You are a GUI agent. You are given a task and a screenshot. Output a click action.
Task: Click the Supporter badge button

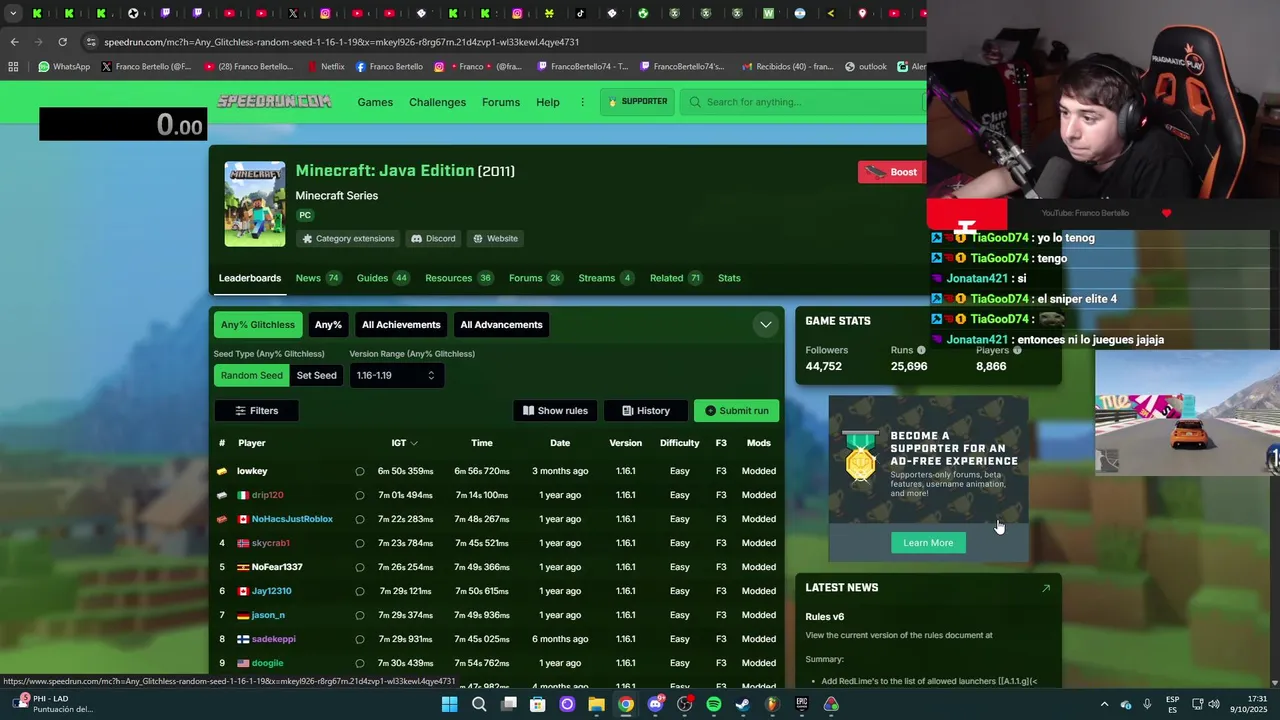[638, 101]
